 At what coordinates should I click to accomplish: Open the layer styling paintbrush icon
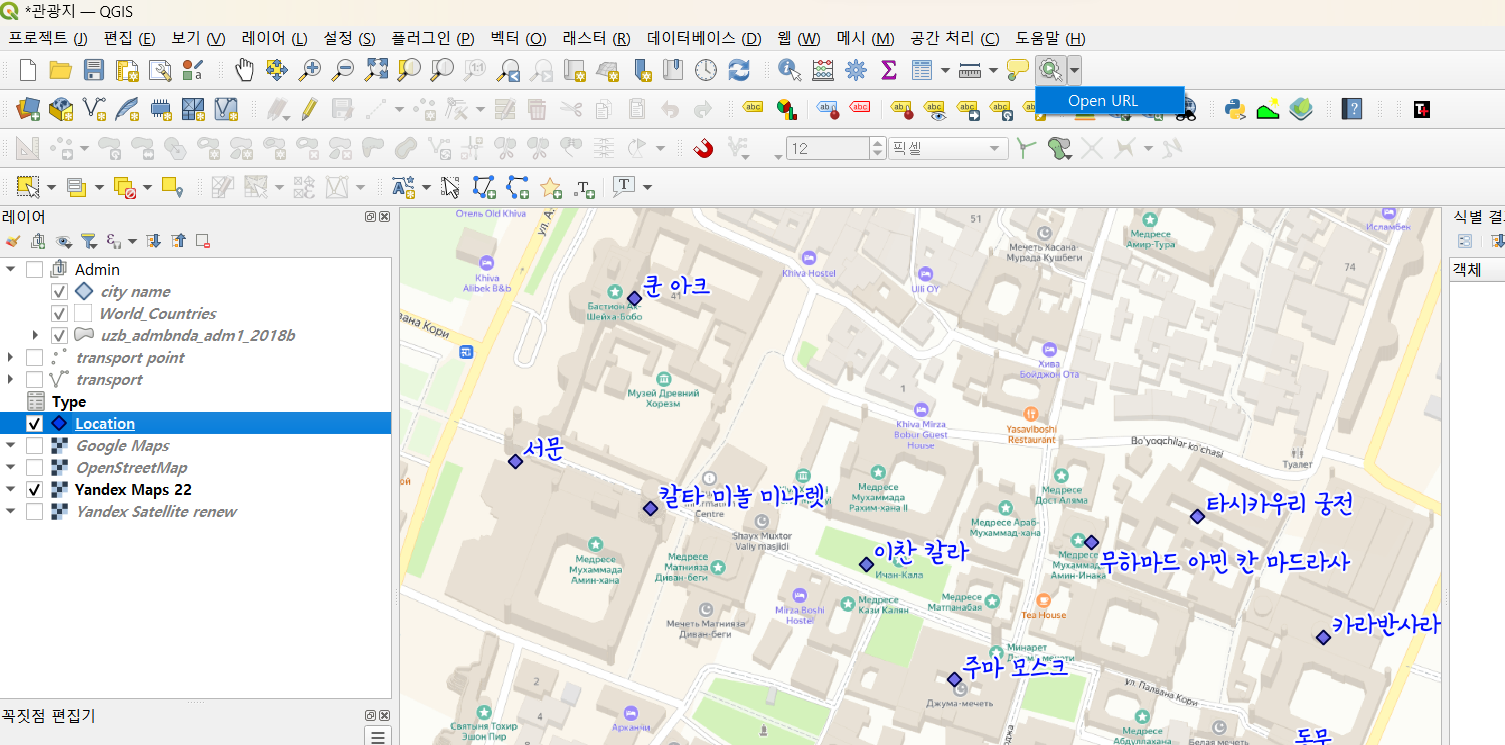13,241
